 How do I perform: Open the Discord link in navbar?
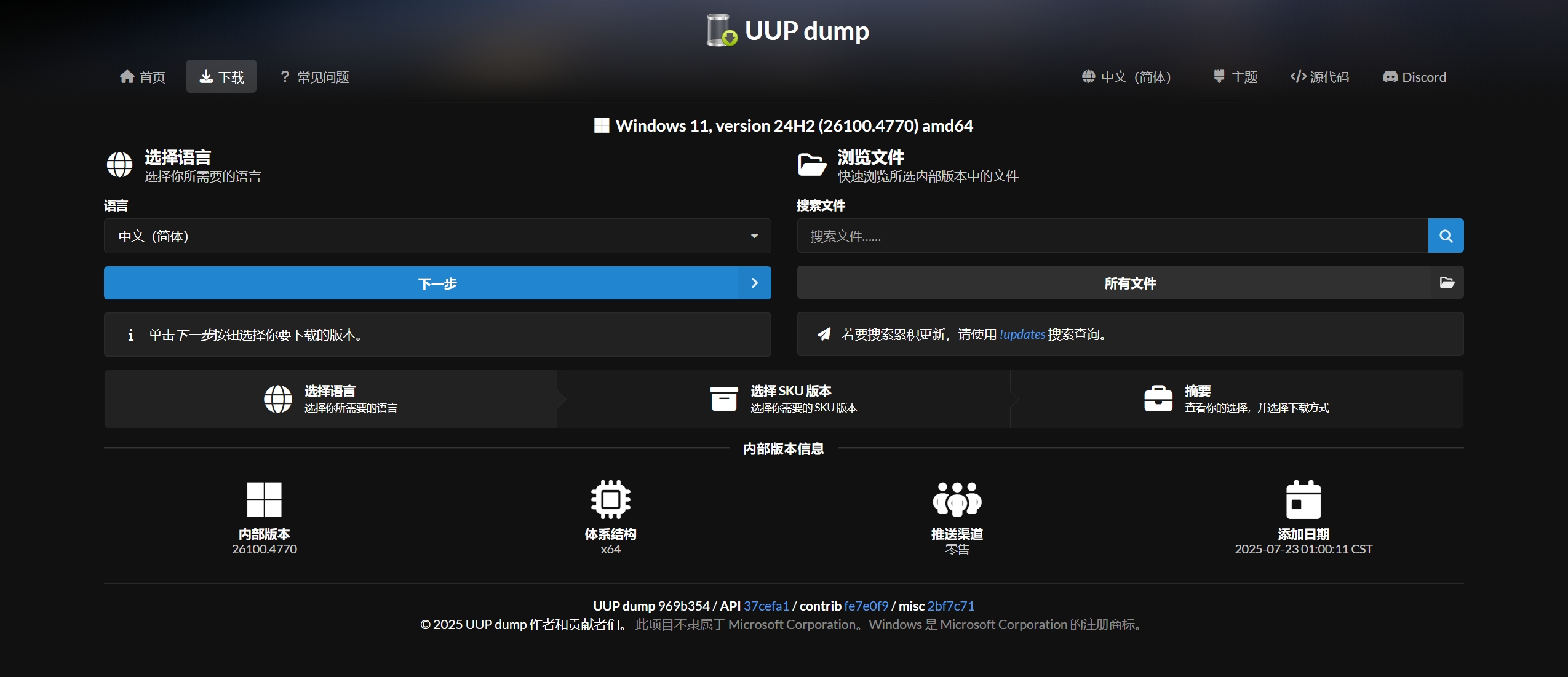click(1414, 77)
